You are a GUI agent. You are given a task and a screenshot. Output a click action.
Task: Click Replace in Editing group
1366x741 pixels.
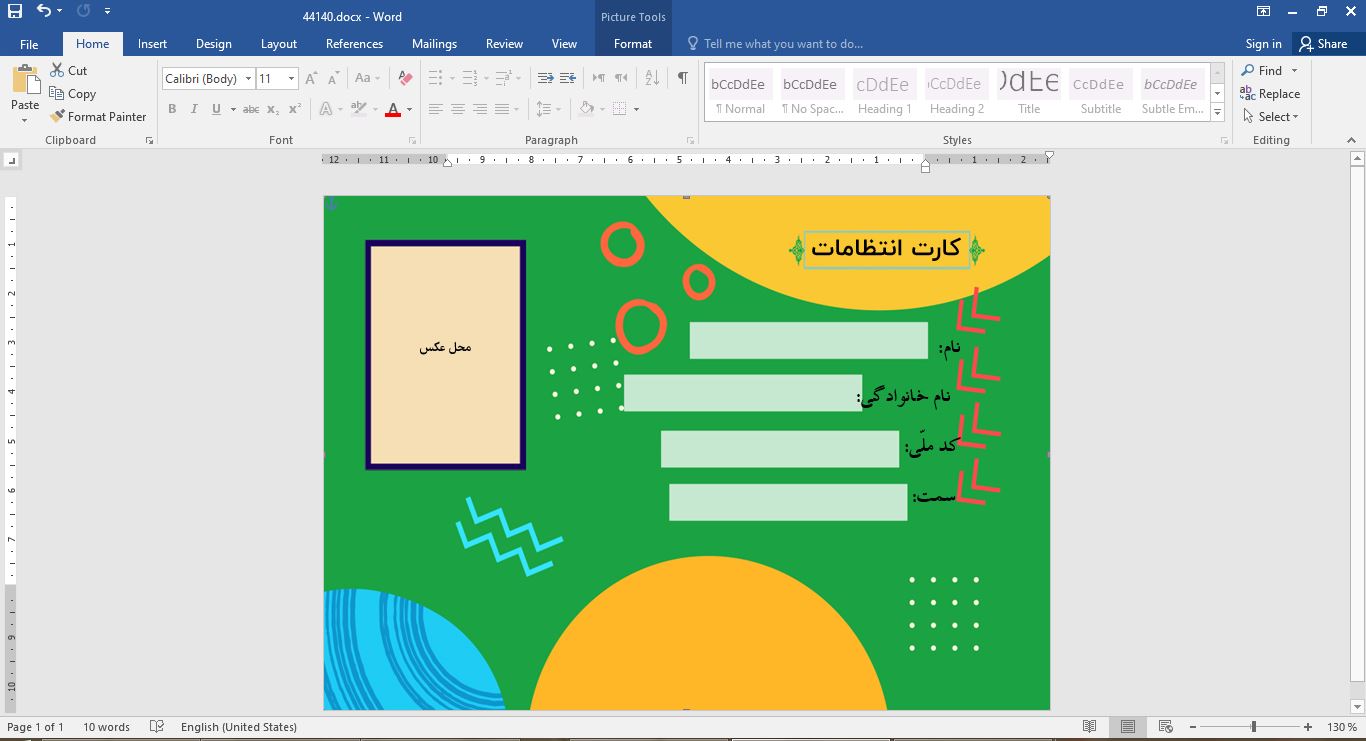[1270, 93]
